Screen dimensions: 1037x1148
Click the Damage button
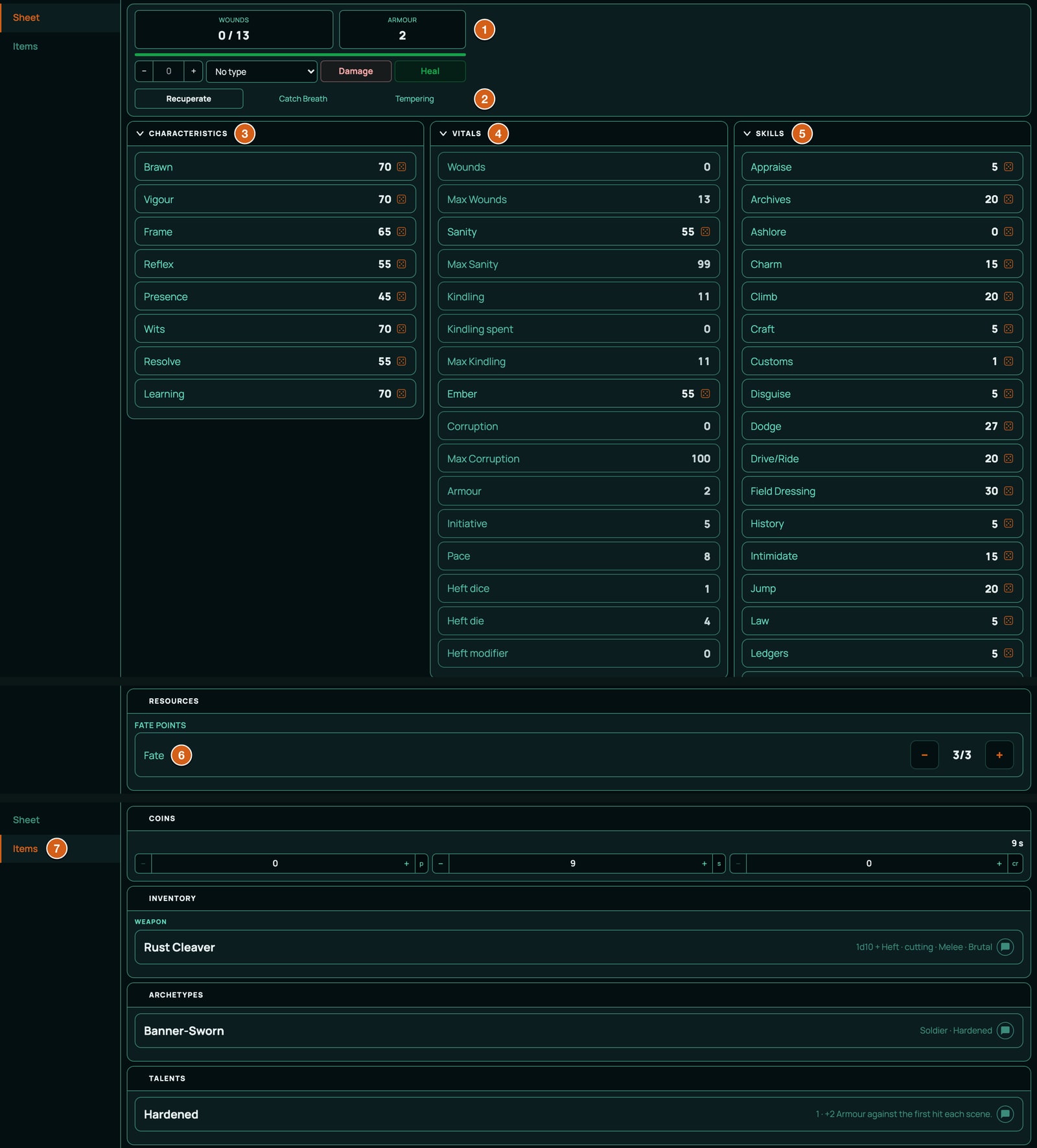tap(356, 71)
